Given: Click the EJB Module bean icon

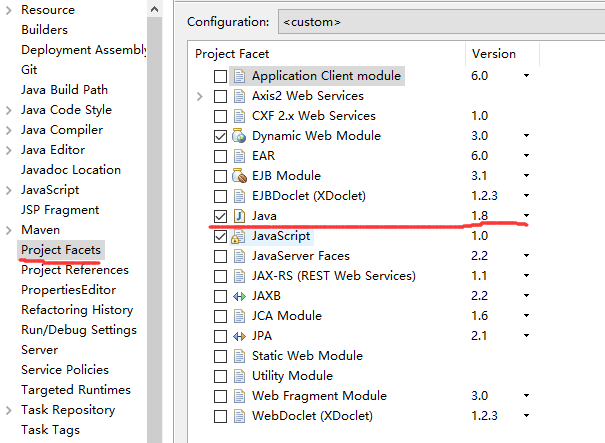Looking at the screenshot, I should (x=239, y=176).
